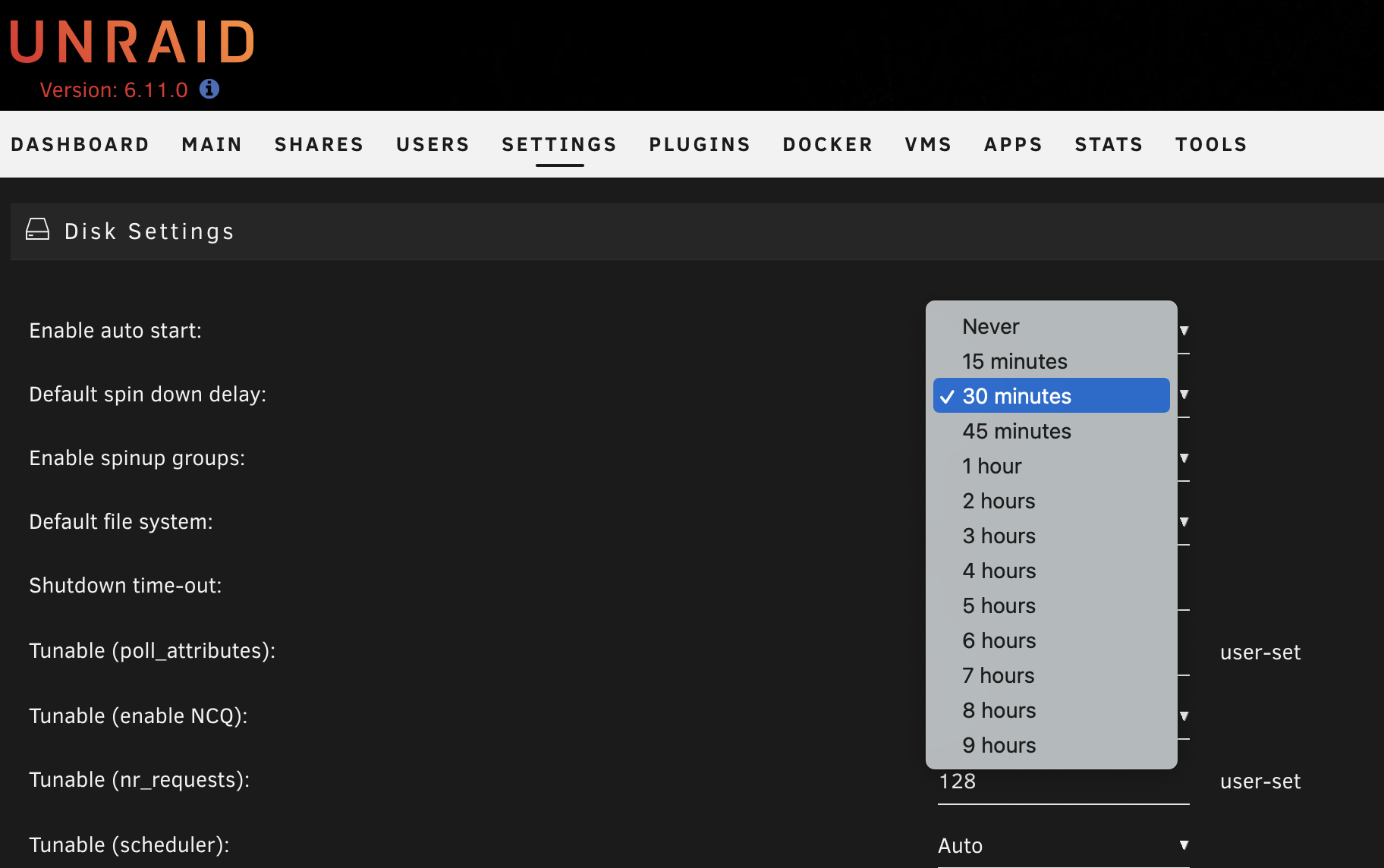Open the Tools tab
Image resolution: width=1384 pixels, height=868 pixels.
tap(1211, 144)
